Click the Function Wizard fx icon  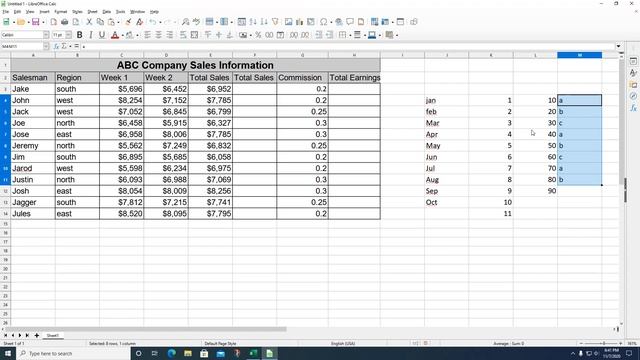tap(57, 47)
